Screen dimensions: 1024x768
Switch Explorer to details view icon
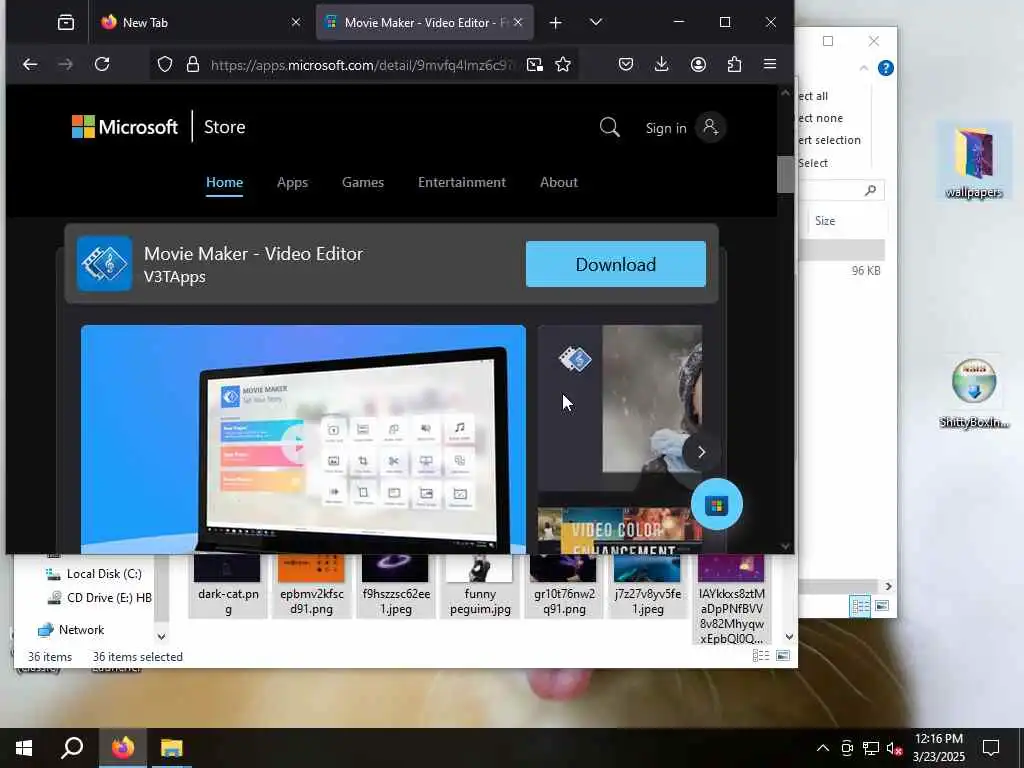tap(761, 656)
